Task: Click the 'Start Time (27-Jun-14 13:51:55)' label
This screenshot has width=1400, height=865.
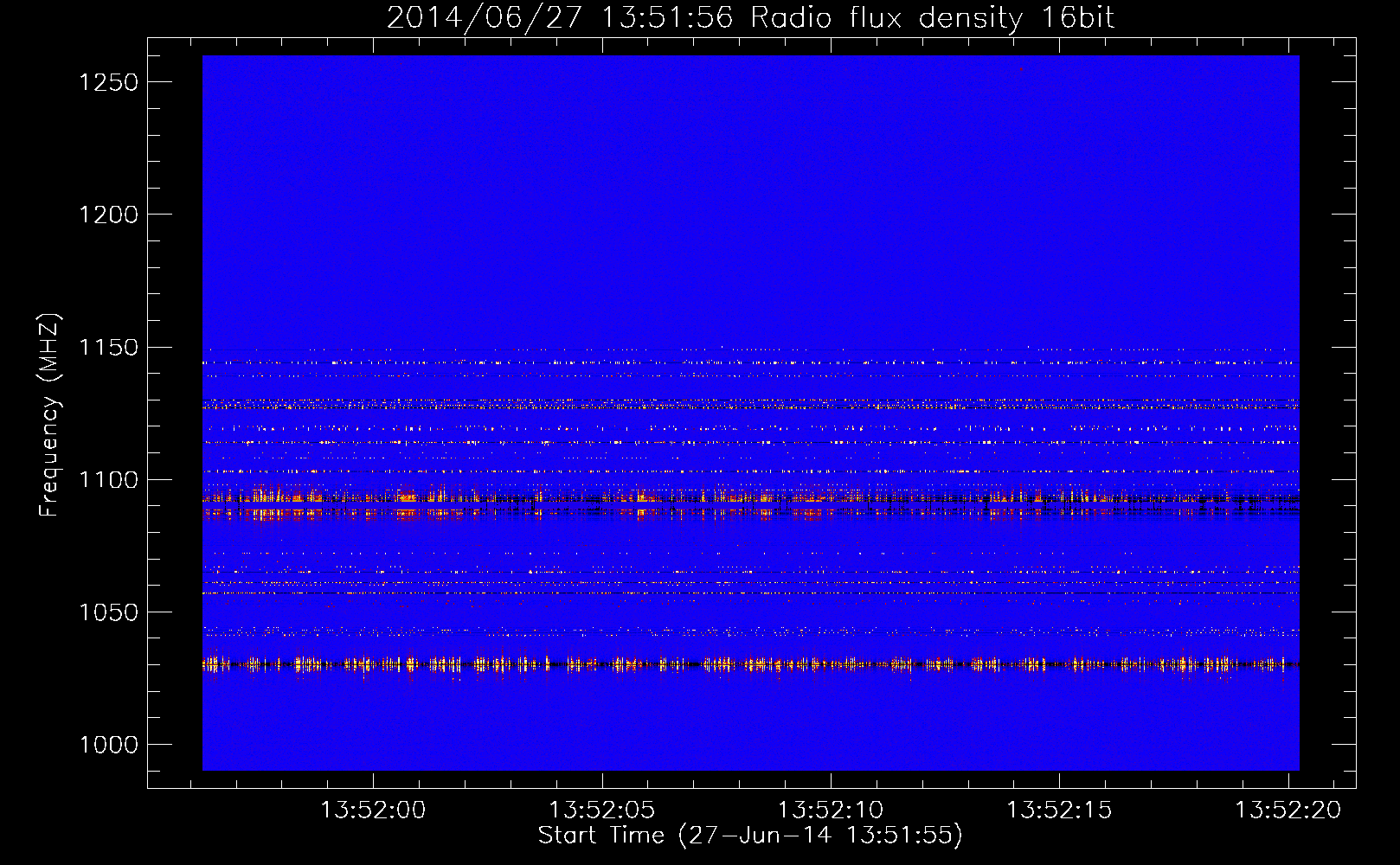Action: 750,836
